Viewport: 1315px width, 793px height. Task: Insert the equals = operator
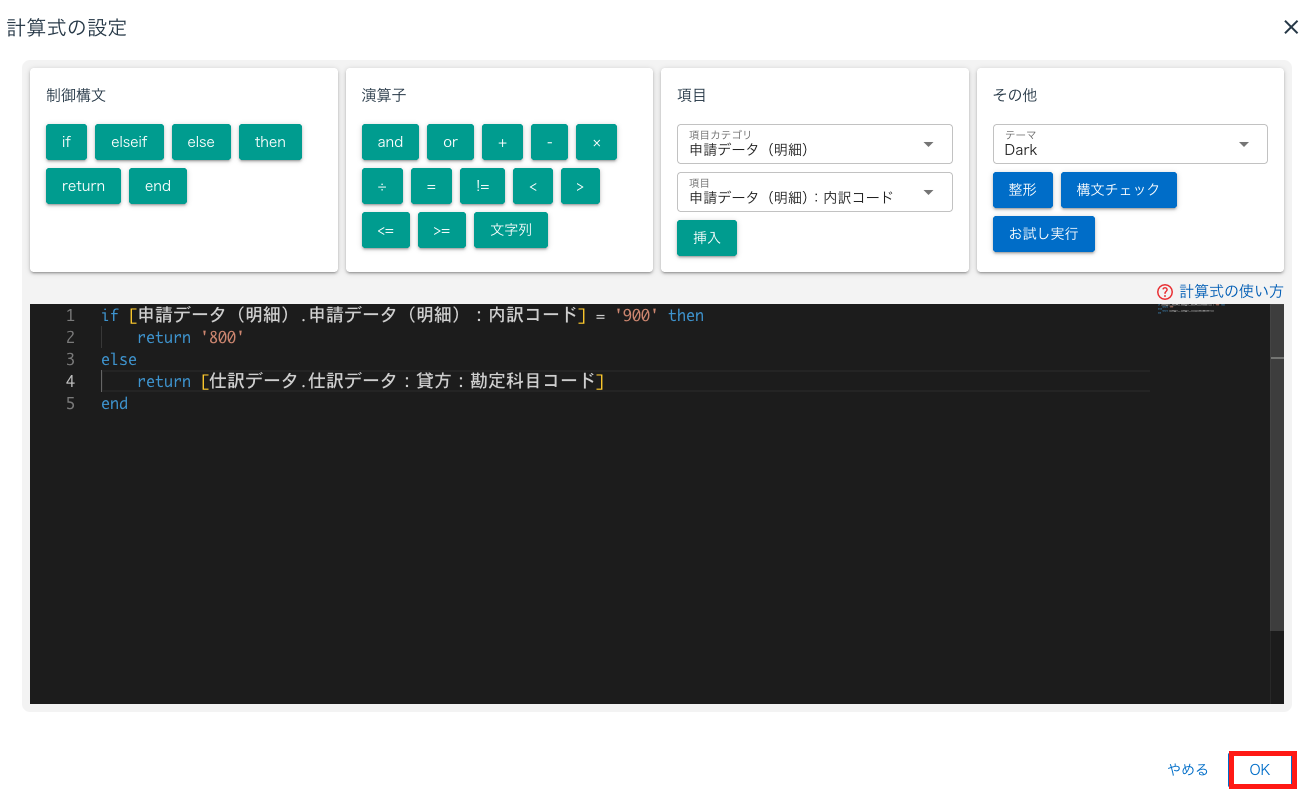click(x=431, y=186)
